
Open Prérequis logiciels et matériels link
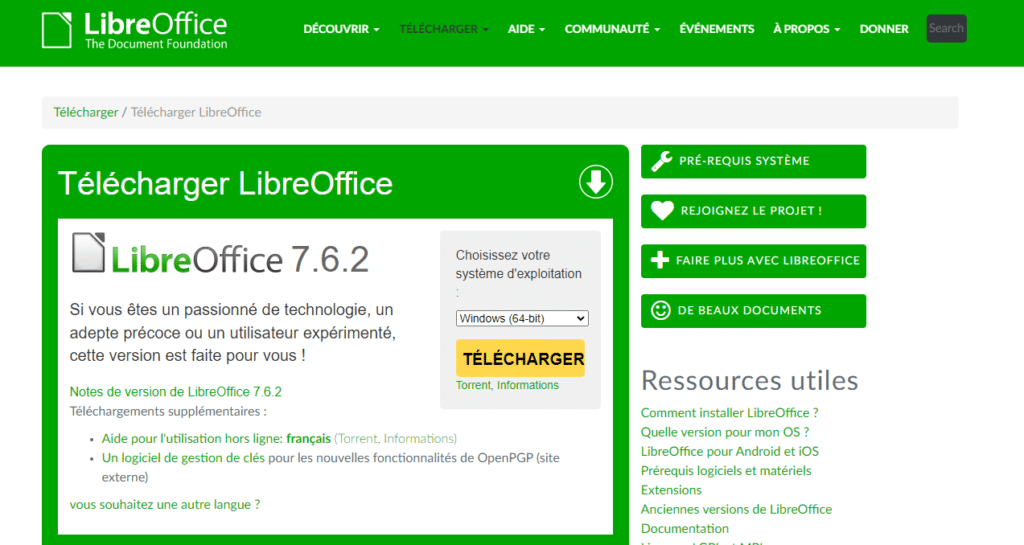point(726,471)
